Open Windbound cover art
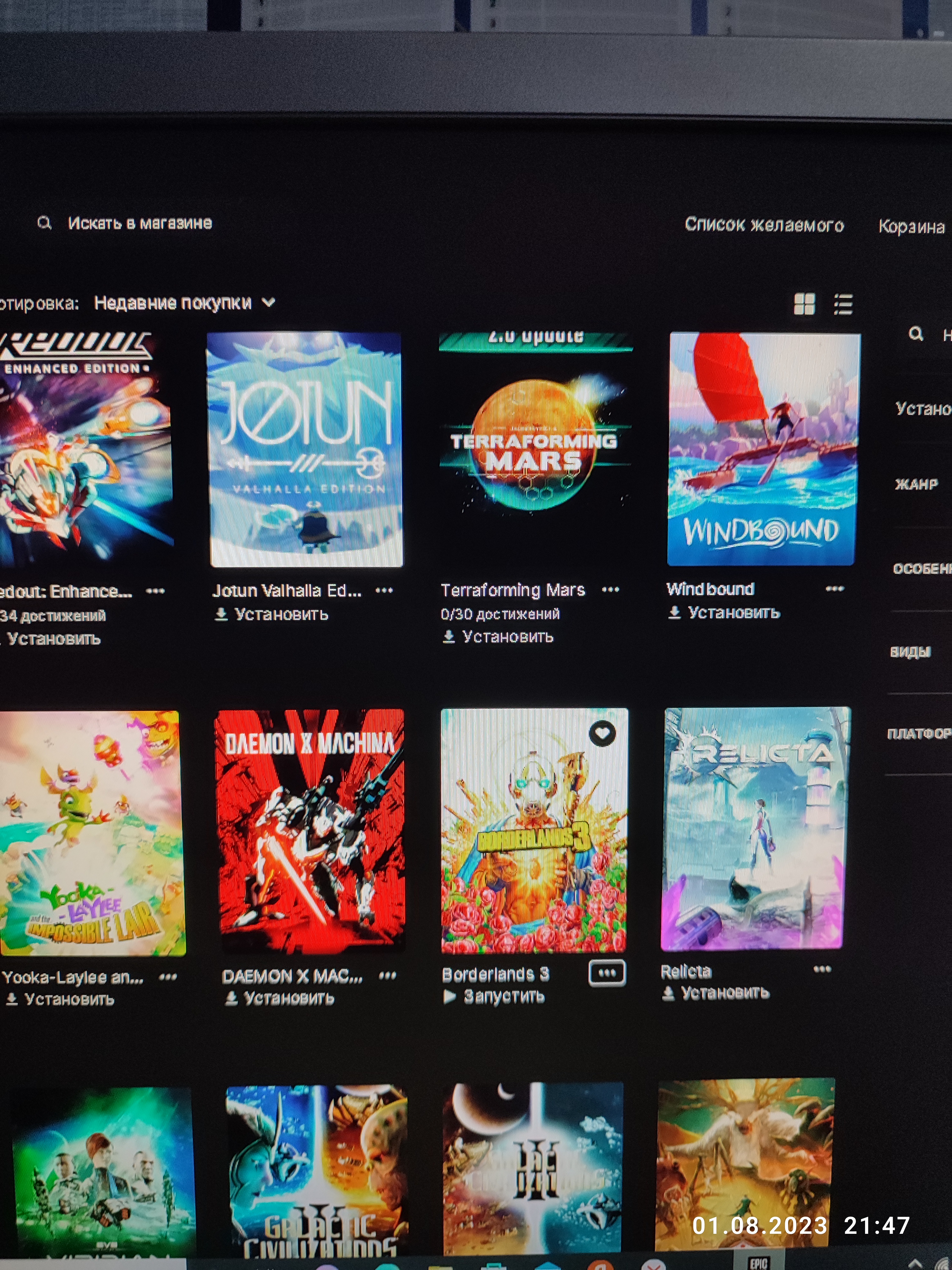The height and width of the screenshot is (1270, 952). click(x=763, y=449)
